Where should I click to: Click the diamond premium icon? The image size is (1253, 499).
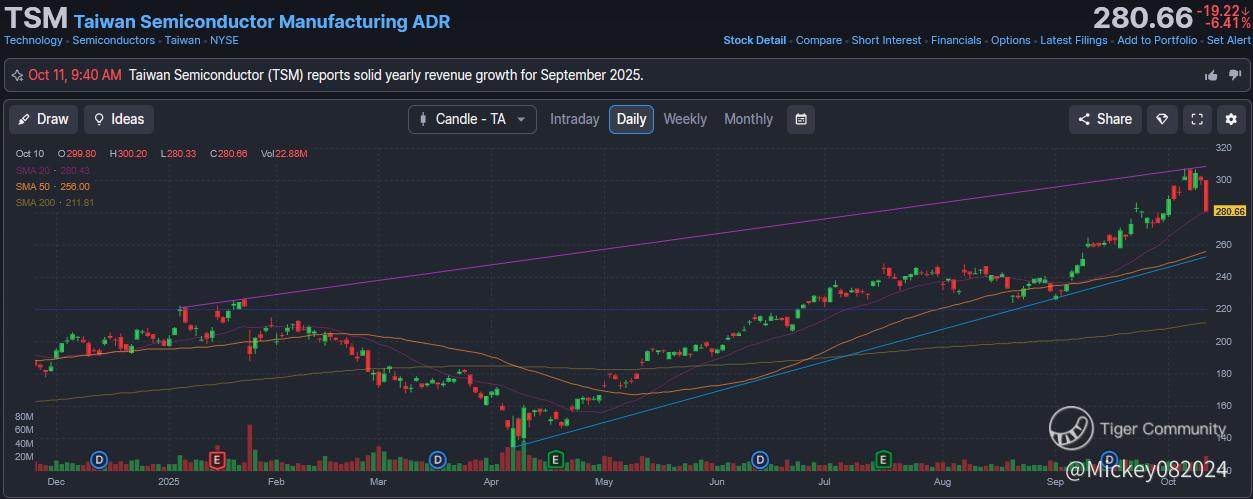tap(1161, 119)
